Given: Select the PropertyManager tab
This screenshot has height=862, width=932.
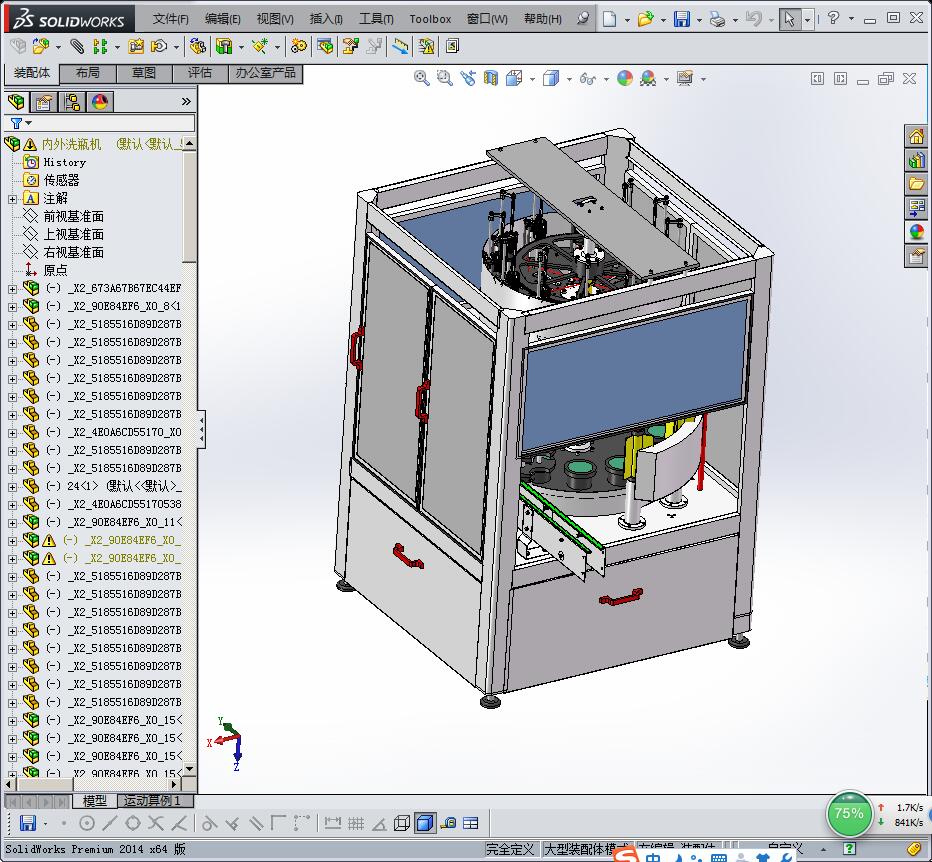Looking at the screenshot, I should point(43,102).
